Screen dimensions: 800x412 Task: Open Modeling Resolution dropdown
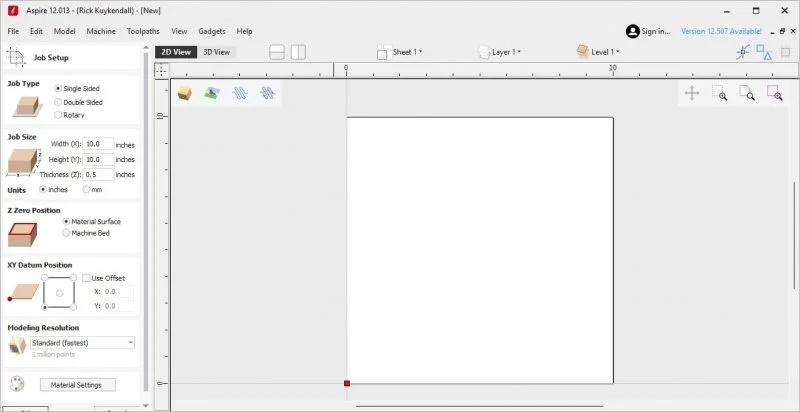(x=83, y=343)
